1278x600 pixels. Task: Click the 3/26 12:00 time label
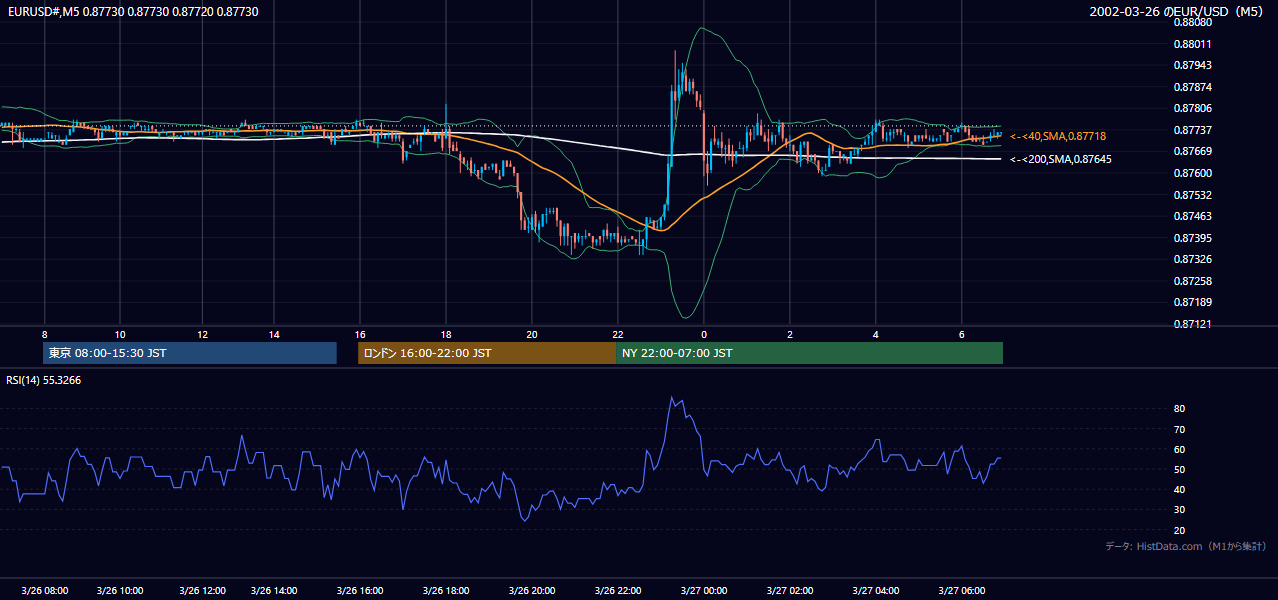(x=203, y=590)
